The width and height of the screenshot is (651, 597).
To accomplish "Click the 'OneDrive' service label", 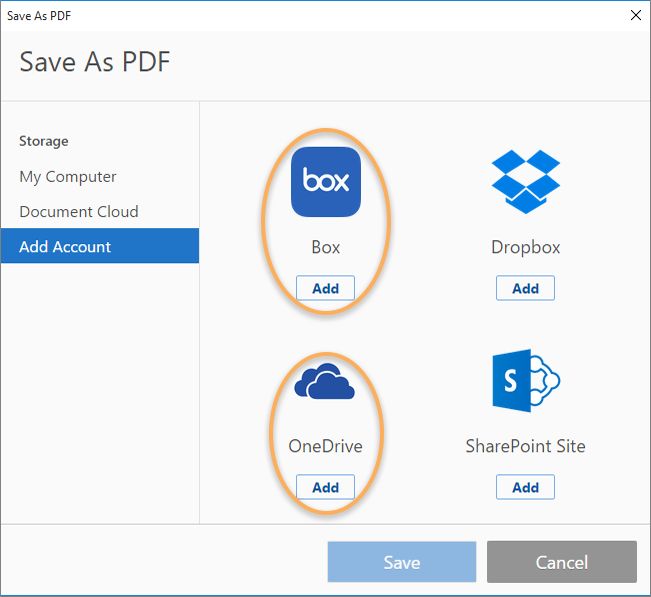I will (x=326, y=446).
